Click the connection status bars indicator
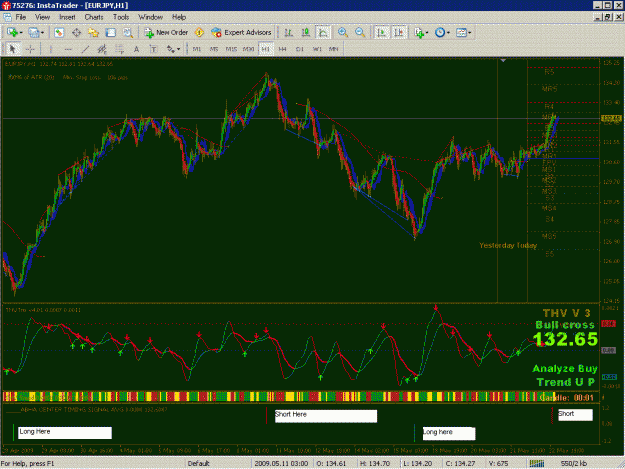Screen dimensions: 625x469 tap(537, 463)
